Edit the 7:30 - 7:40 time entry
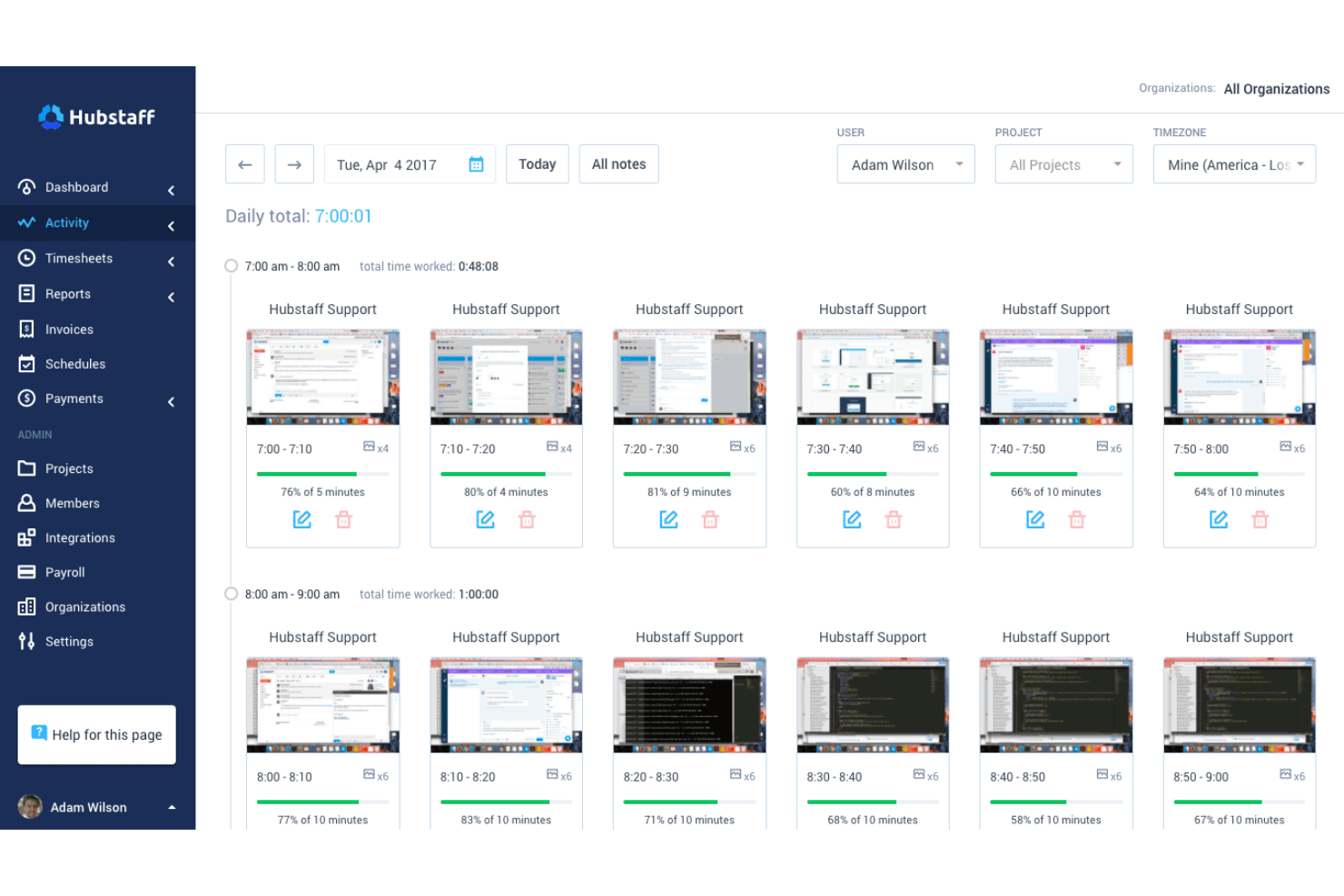 click(852, 519)
